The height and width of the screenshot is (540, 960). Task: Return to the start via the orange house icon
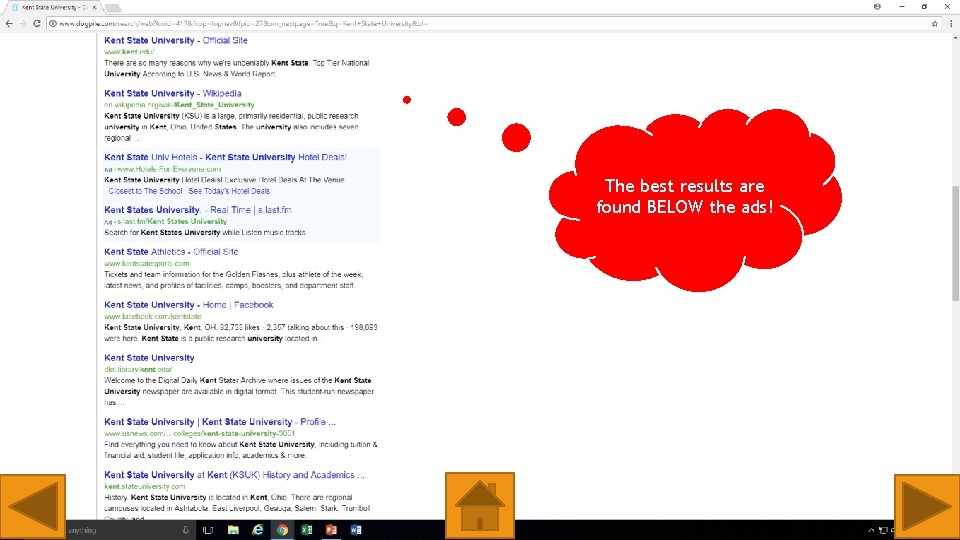pyautogui.click(x=479, y=505)
